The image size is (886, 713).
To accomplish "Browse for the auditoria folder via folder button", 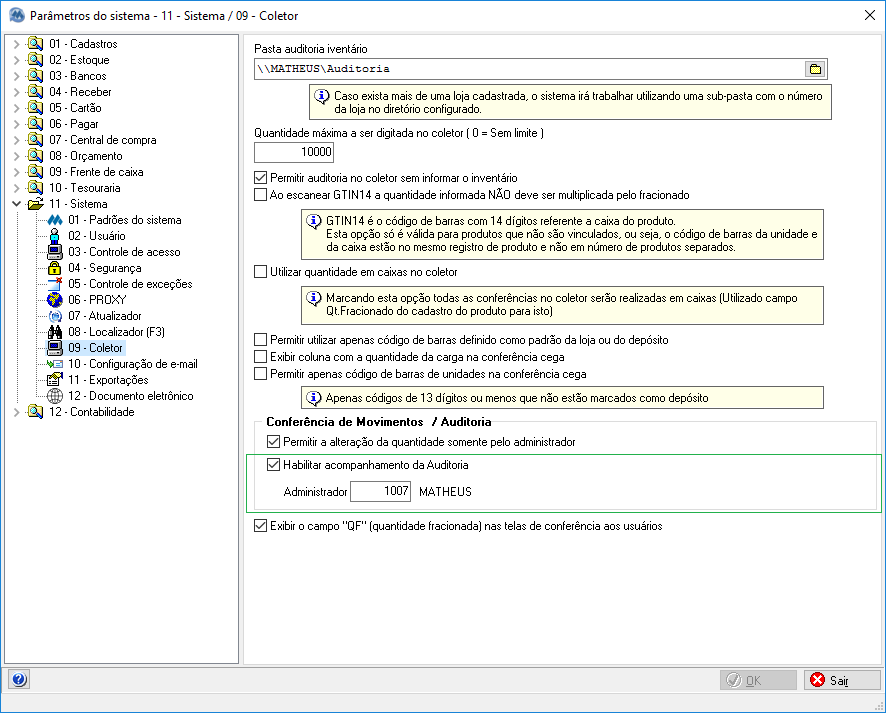I will click(x=815, y=69).
